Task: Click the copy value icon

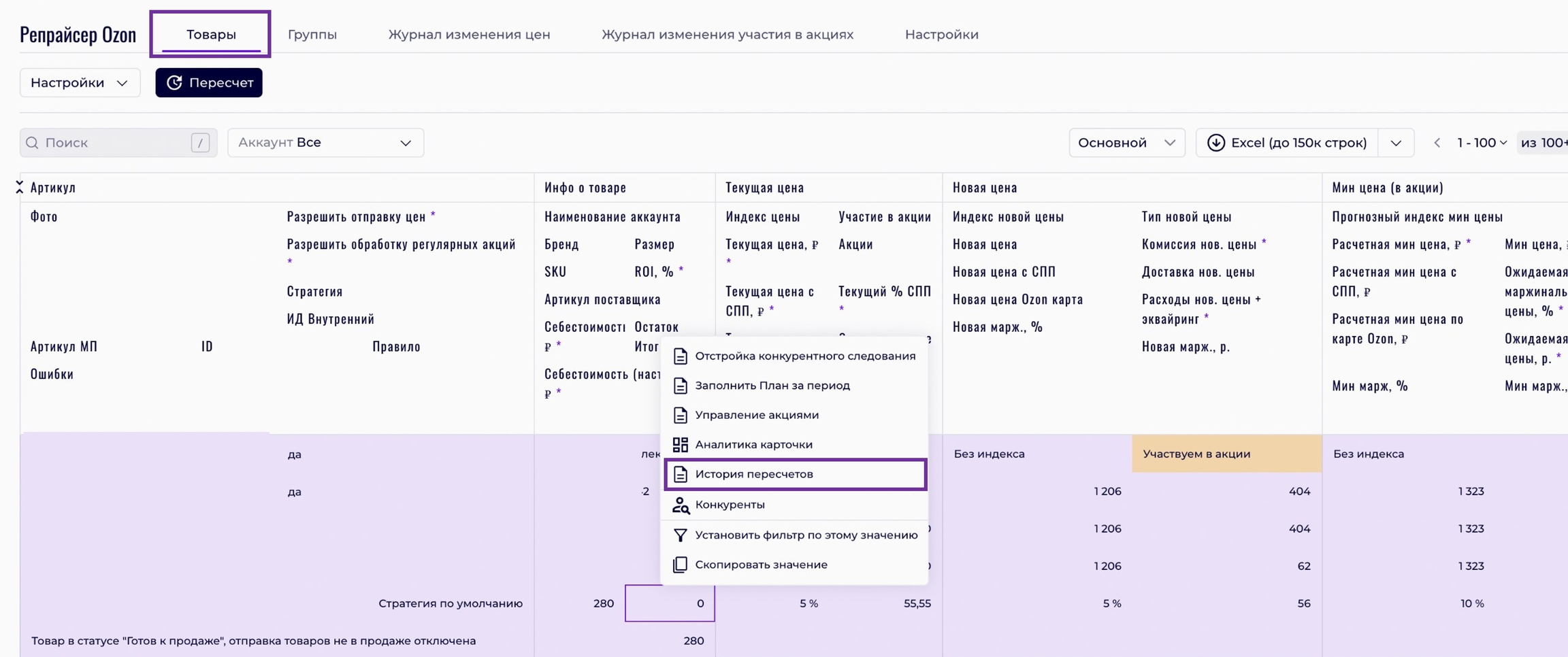Action: point(680,565)
